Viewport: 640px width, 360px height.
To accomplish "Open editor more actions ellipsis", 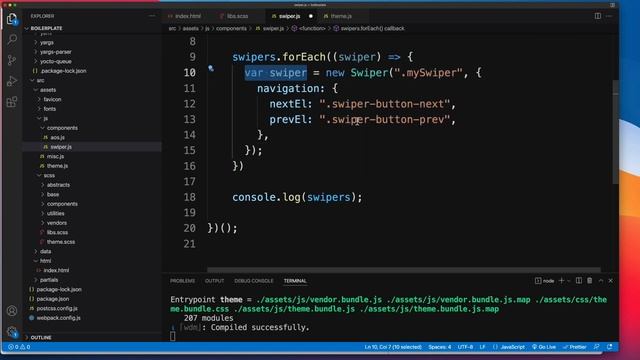I will [609, 16].
